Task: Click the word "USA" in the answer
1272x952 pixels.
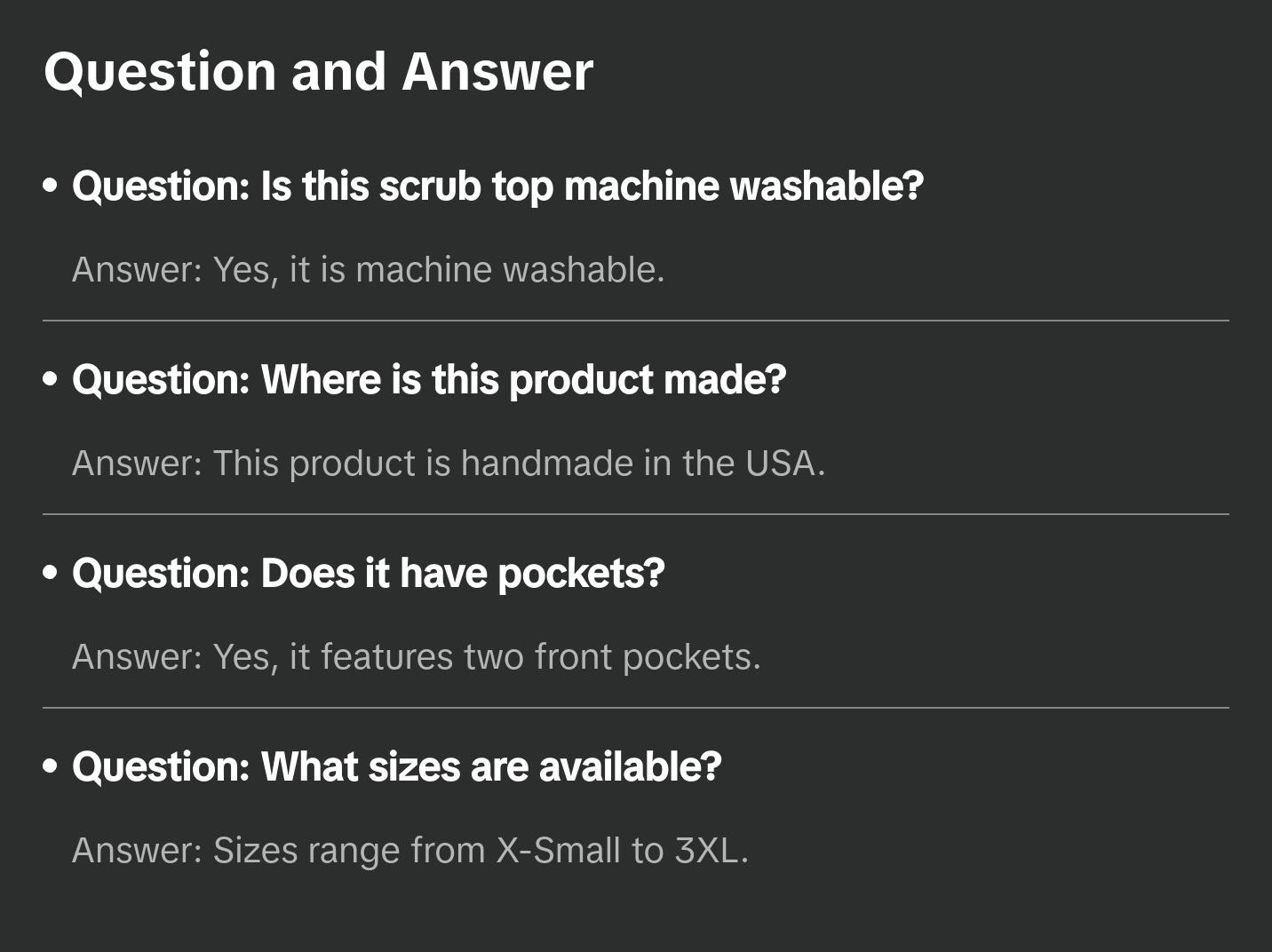Action: coord(780,464)
